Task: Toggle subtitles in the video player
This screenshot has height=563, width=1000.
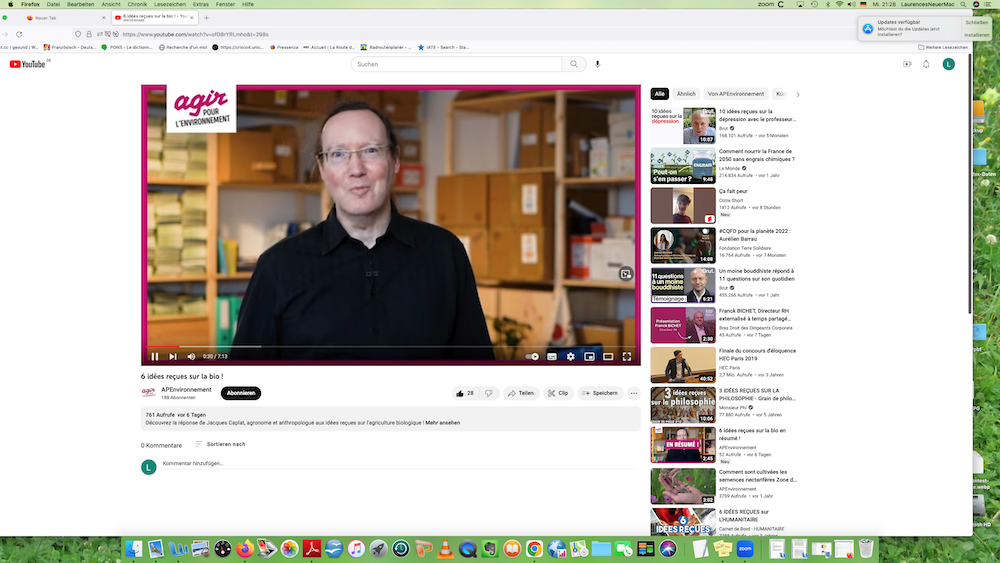Action: click(x=551, y=356)
